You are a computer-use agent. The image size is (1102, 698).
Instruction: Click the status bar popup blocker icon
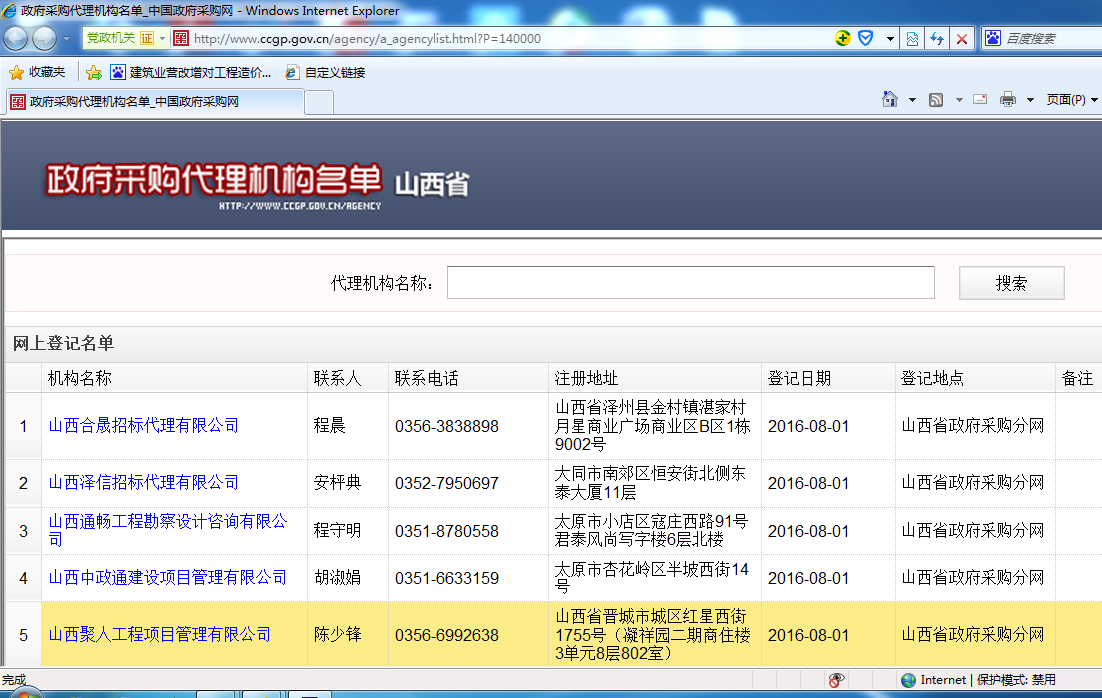[836, 680]
